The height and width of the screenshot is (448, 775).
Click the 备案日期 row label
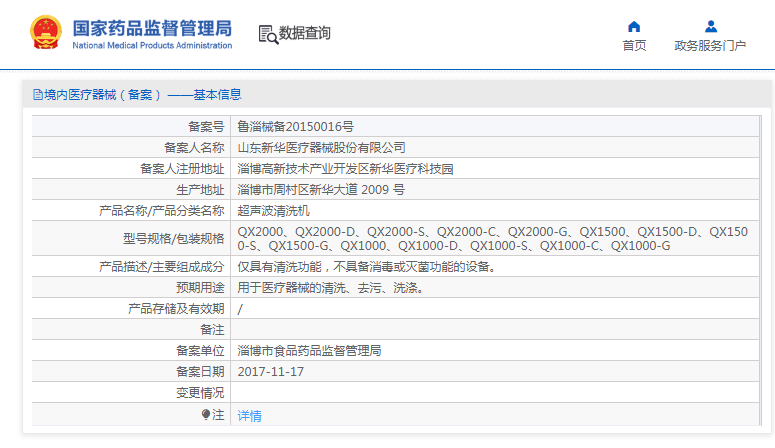(200, 372)
